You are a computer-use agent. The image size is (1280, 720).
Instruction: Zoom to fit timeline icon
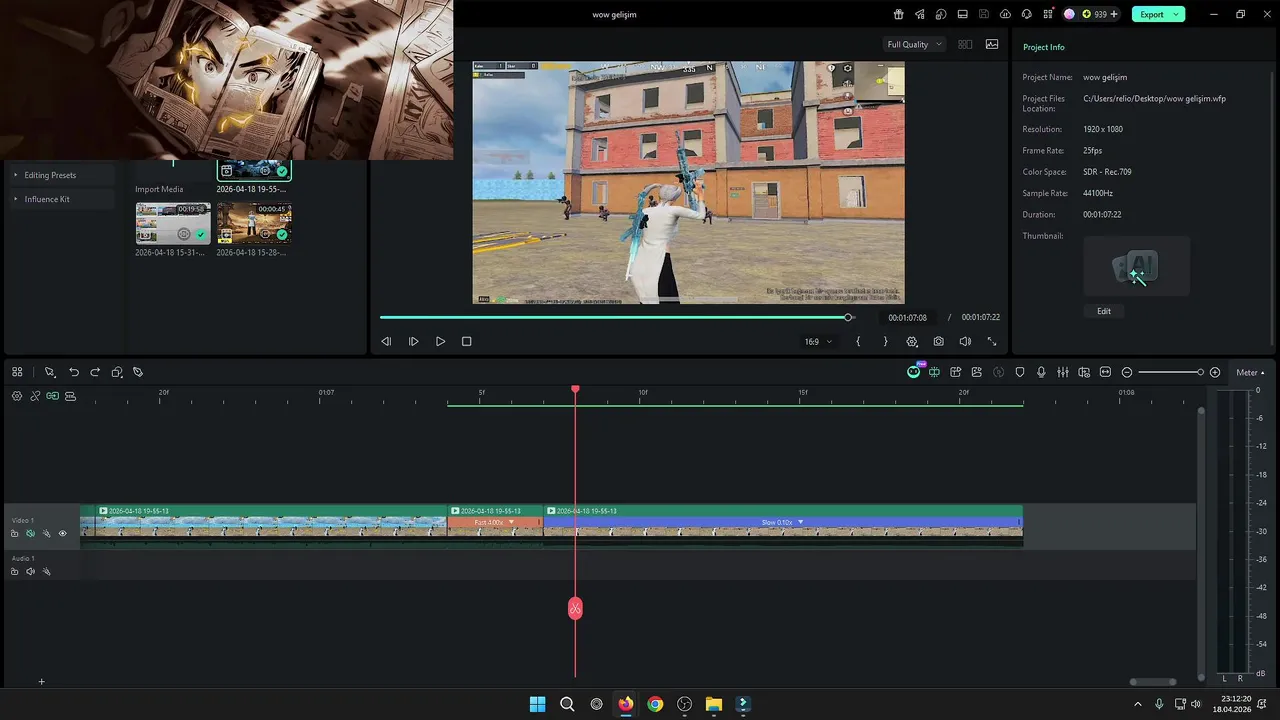[x=1105, y=372]
